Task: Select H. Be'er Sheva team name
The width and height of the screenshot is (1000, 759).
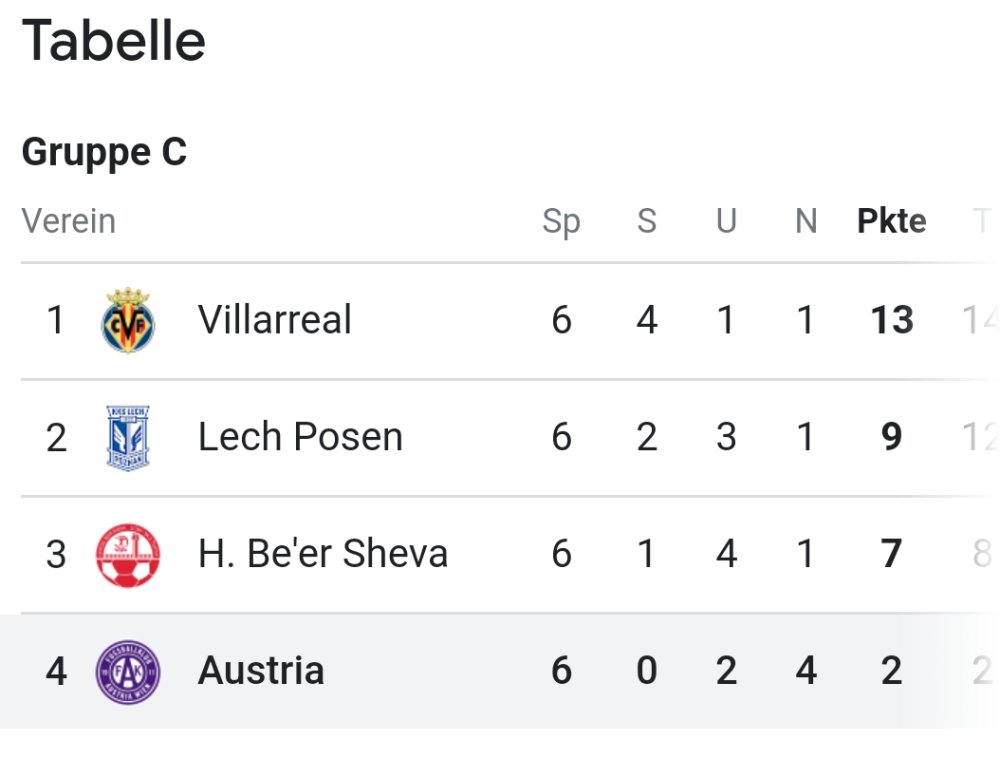Action: tap(323, 554)
